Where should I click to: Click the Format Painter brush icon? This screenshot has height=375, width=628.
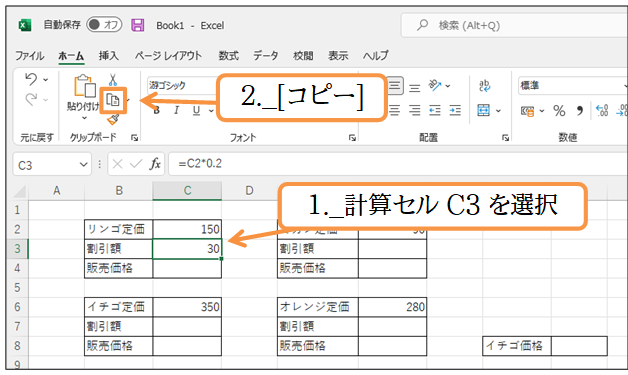(x=113, y=119)
